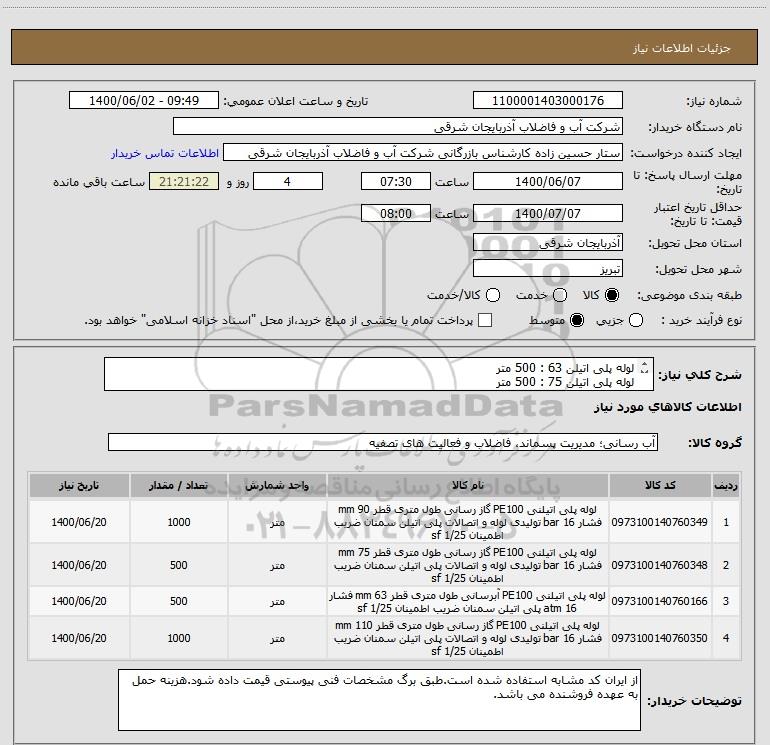Click the buyer organization name field
Viewport: 770px width, 745px height.
pos(398,127)
